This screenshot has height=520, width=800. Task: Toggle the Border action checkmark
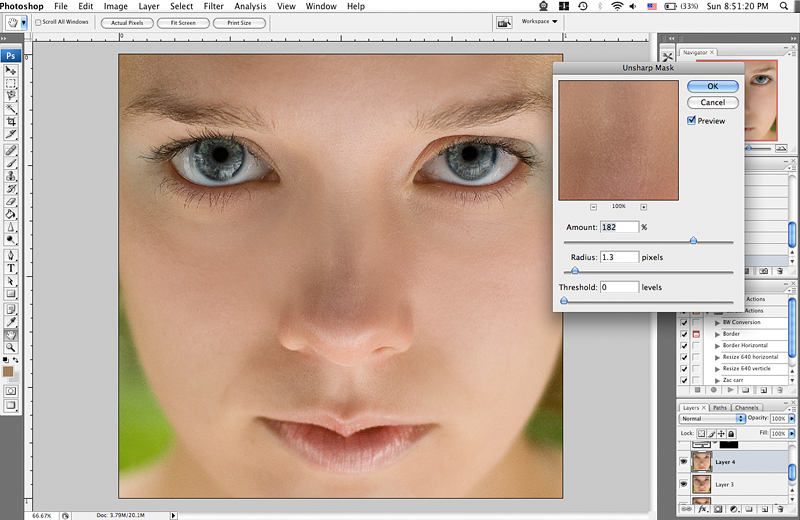pos(684,334)
